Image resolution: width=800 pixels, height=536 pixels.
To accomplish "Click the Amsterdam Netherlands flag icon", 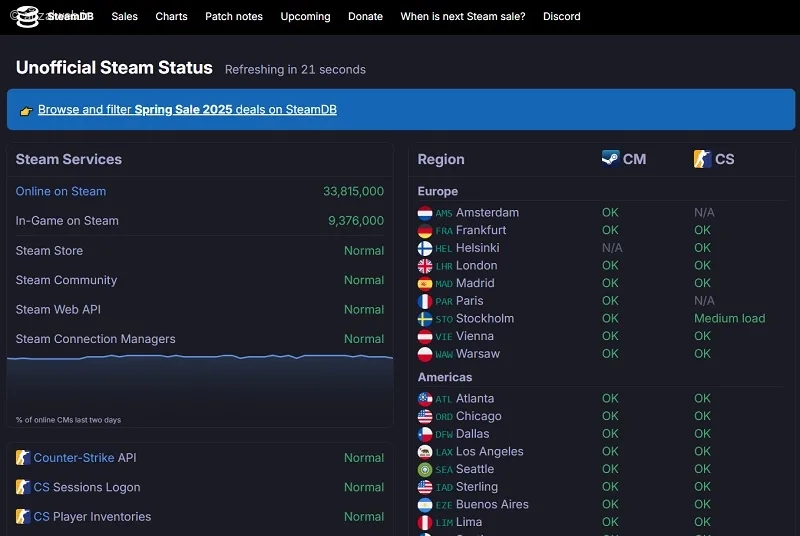I will (x=424, y=213).
